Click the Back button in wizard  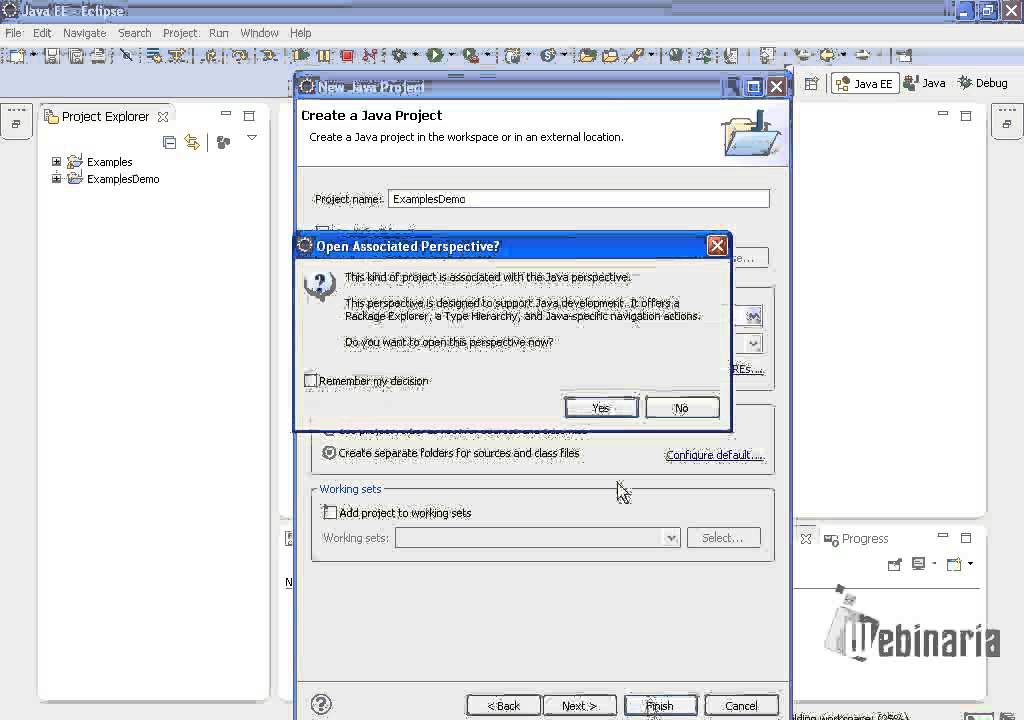tap(504, 706)
